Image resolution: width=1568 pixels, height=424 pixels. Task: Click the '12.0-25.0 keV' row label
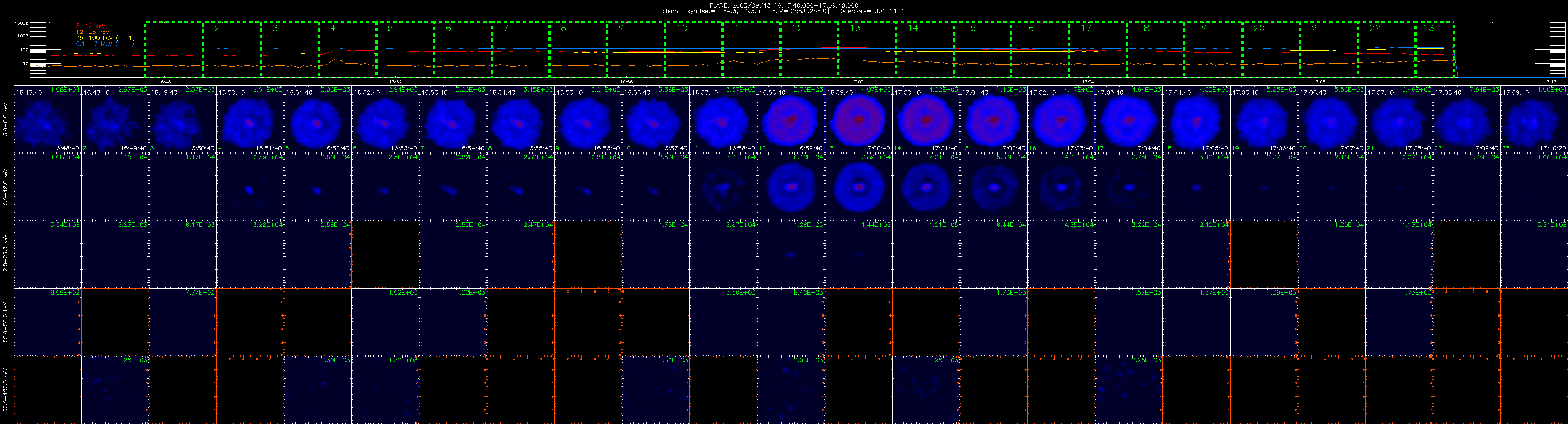pyautogui.click(x=5, y=254)
